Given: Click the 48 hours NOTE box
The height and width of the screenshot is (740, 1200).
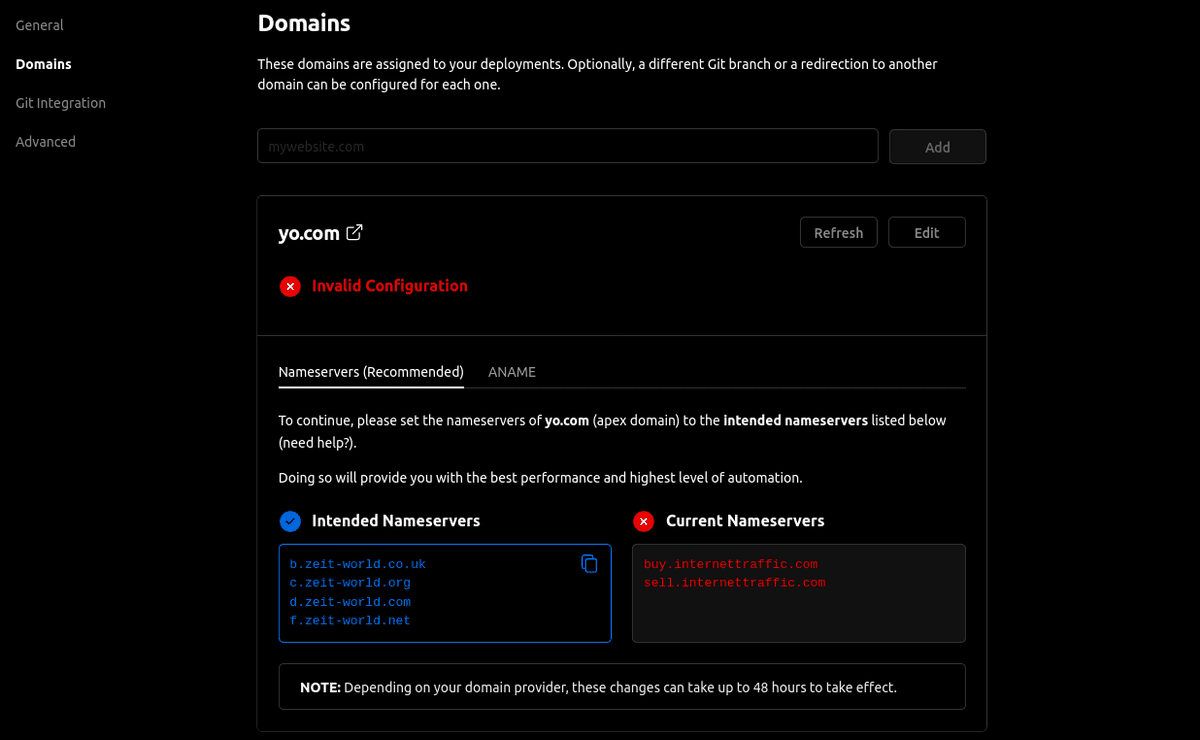Looking at the screenshot, I should pos(622,687).
